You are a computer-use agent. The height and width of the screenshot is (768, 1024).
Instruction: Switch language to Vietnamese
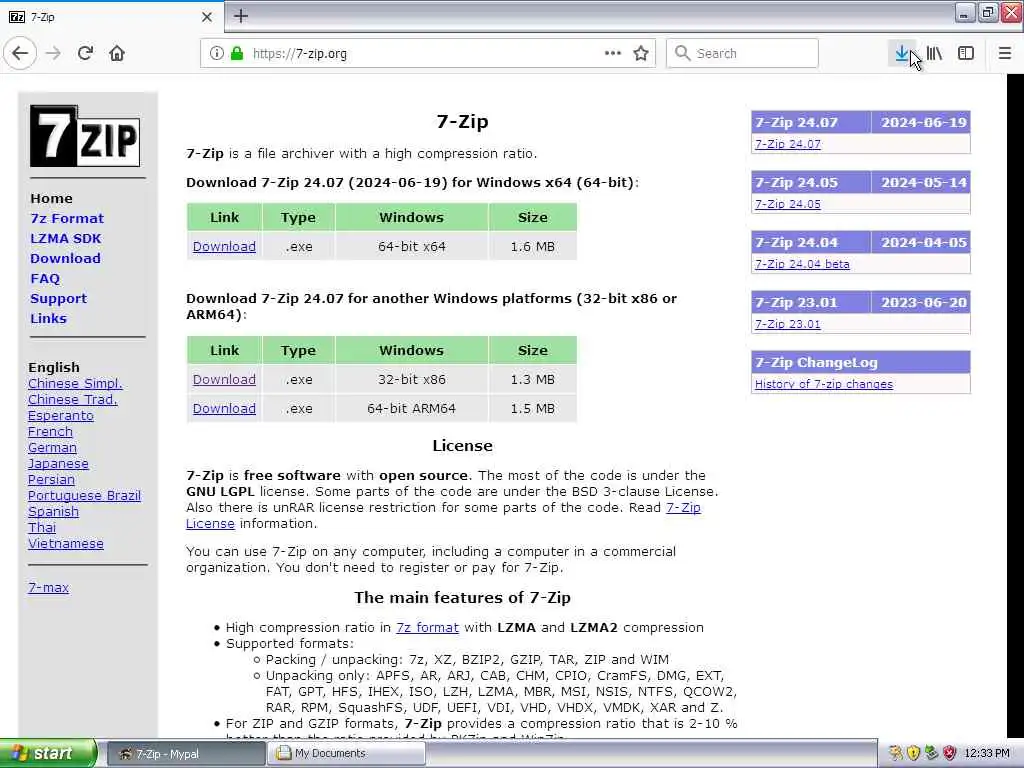click(x=65, y=543)
